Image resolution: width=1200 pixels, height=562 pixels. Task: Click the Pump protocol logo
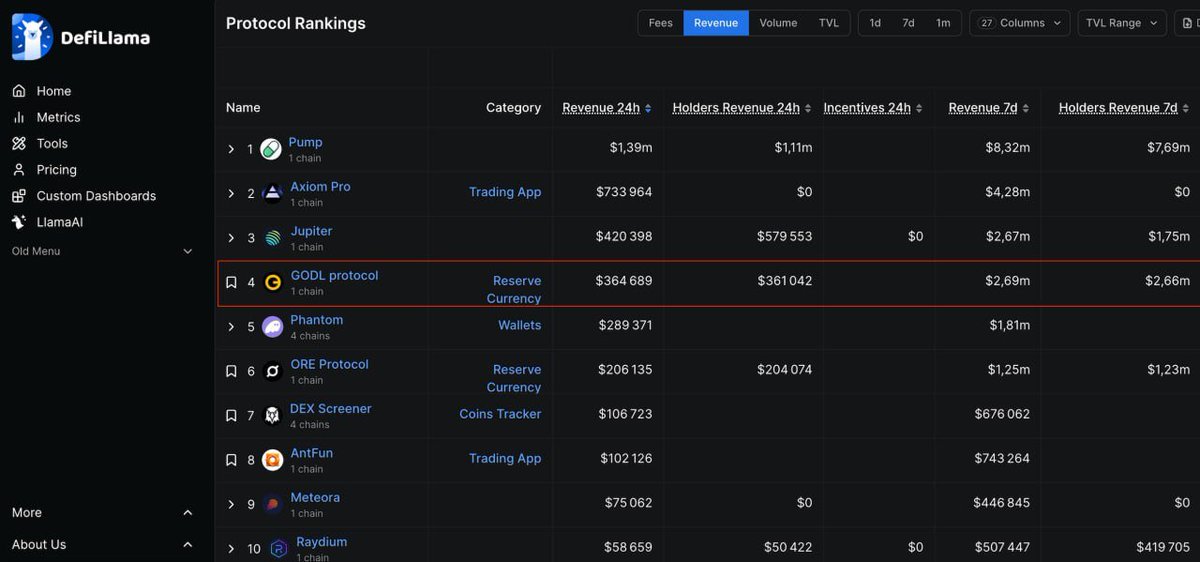271,149
